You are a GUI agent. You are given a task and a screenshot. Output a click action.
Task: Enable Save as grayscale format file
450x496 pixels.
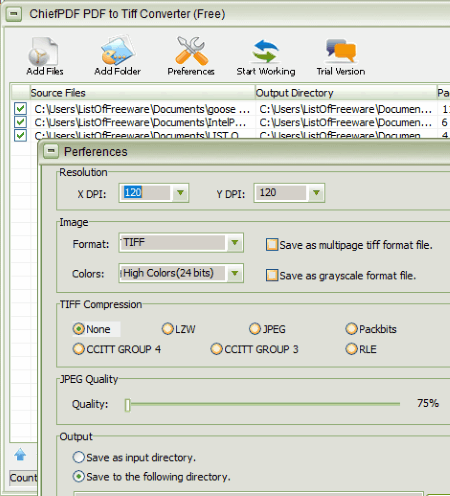click(272, 275)
